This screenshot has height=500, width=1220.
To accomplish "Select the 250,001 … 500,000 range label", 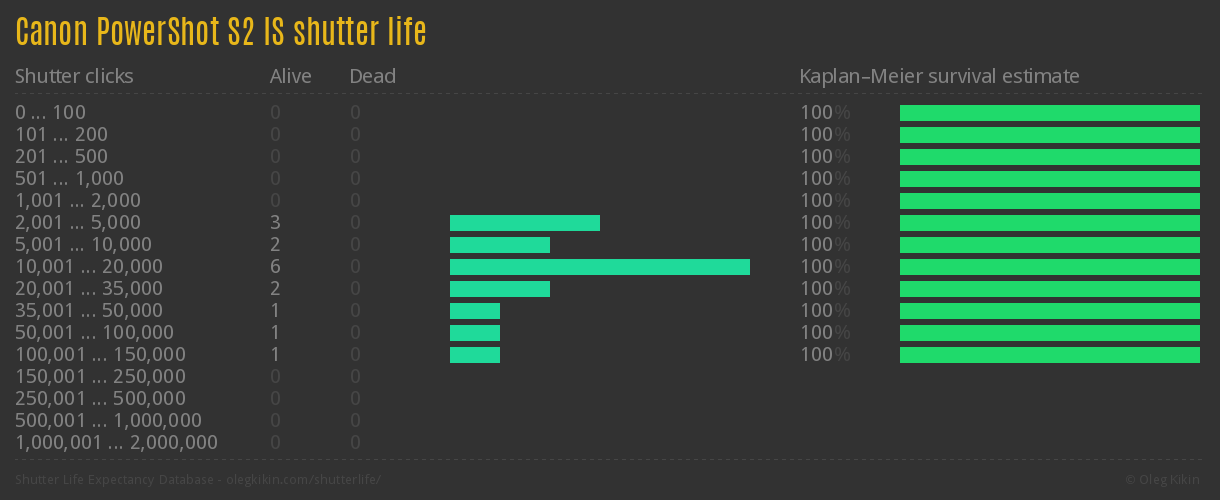I will [x=100, y=399].
